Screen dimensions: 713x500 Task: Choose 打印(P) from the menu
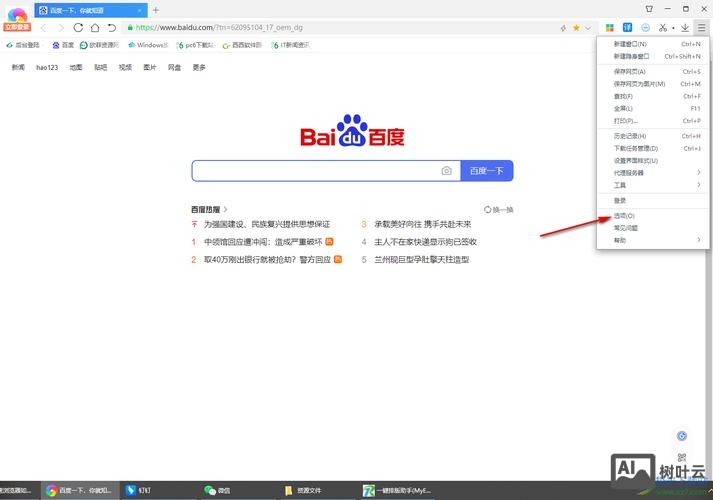653,121
